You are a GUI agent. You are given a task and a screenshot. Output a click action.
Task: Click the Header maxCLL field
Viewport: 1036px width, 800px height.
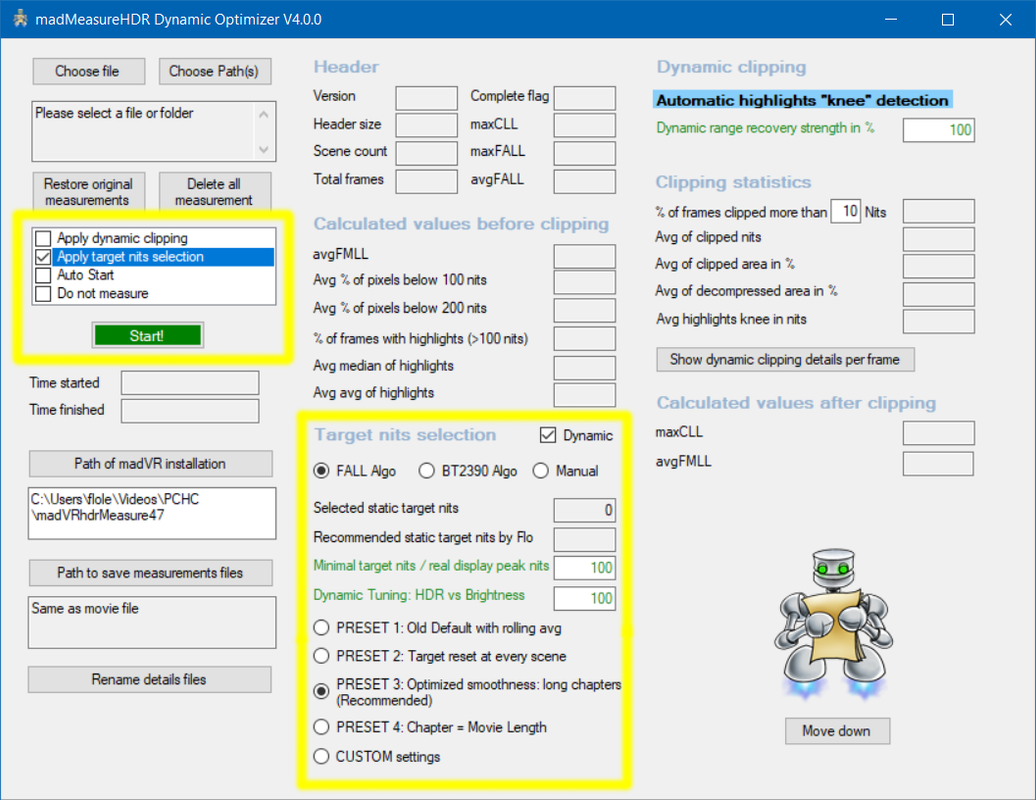pyautogui.click(x=585, y=126)
